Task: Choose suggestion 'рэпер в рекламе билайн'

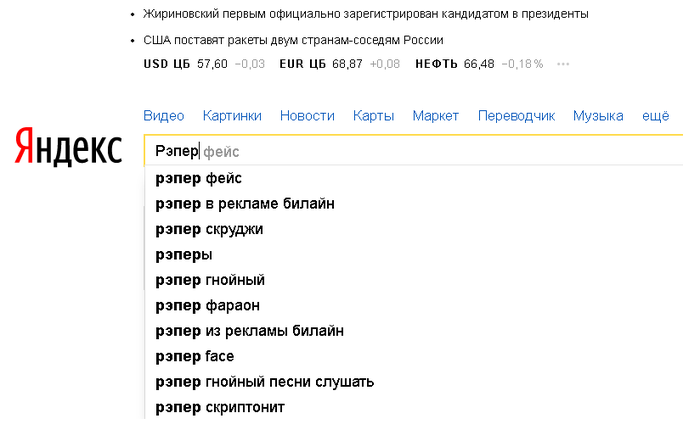Action: [x=245, y=204]
